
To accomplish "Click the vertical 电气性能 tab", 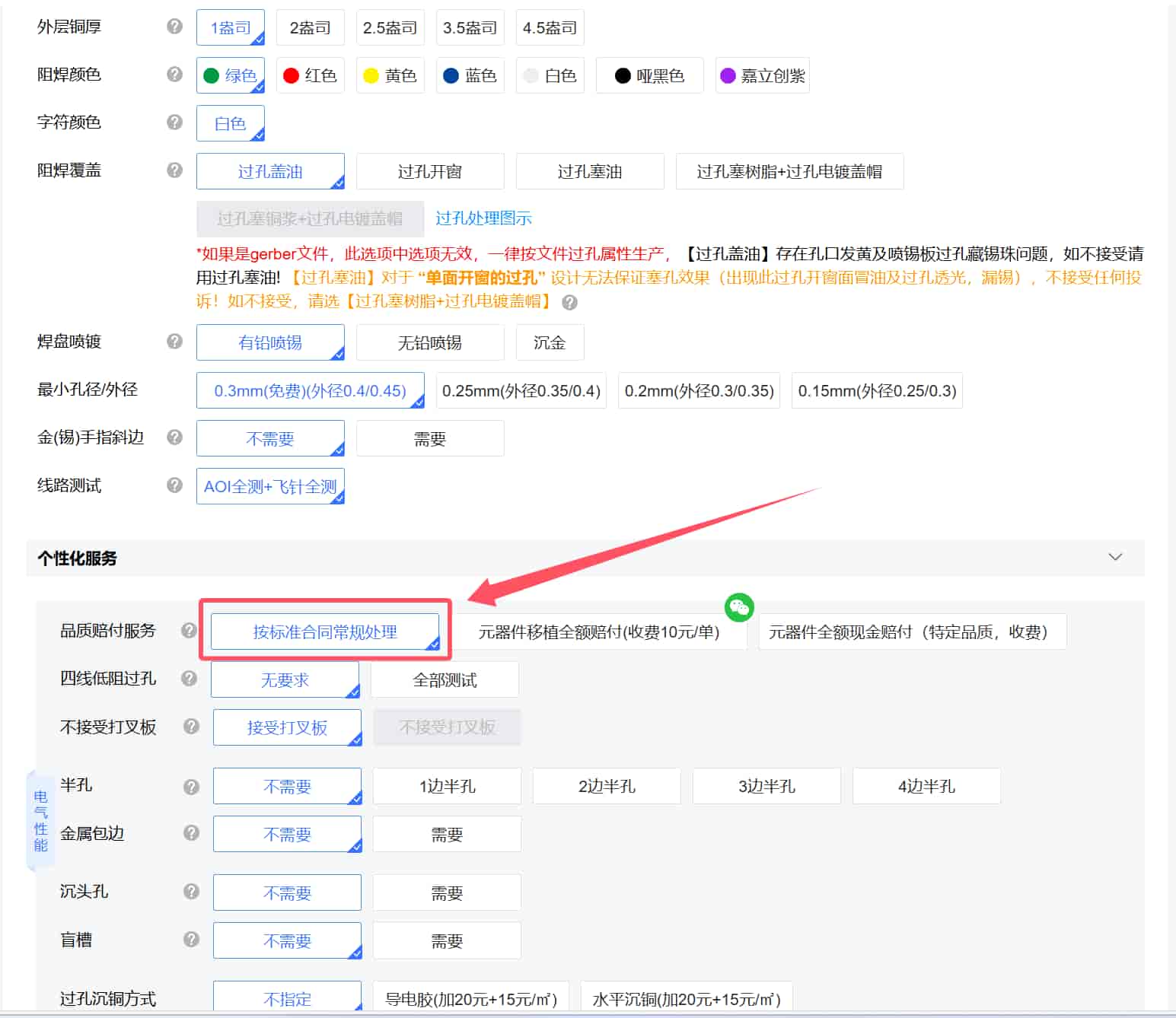I will click(x=42, y=821).
